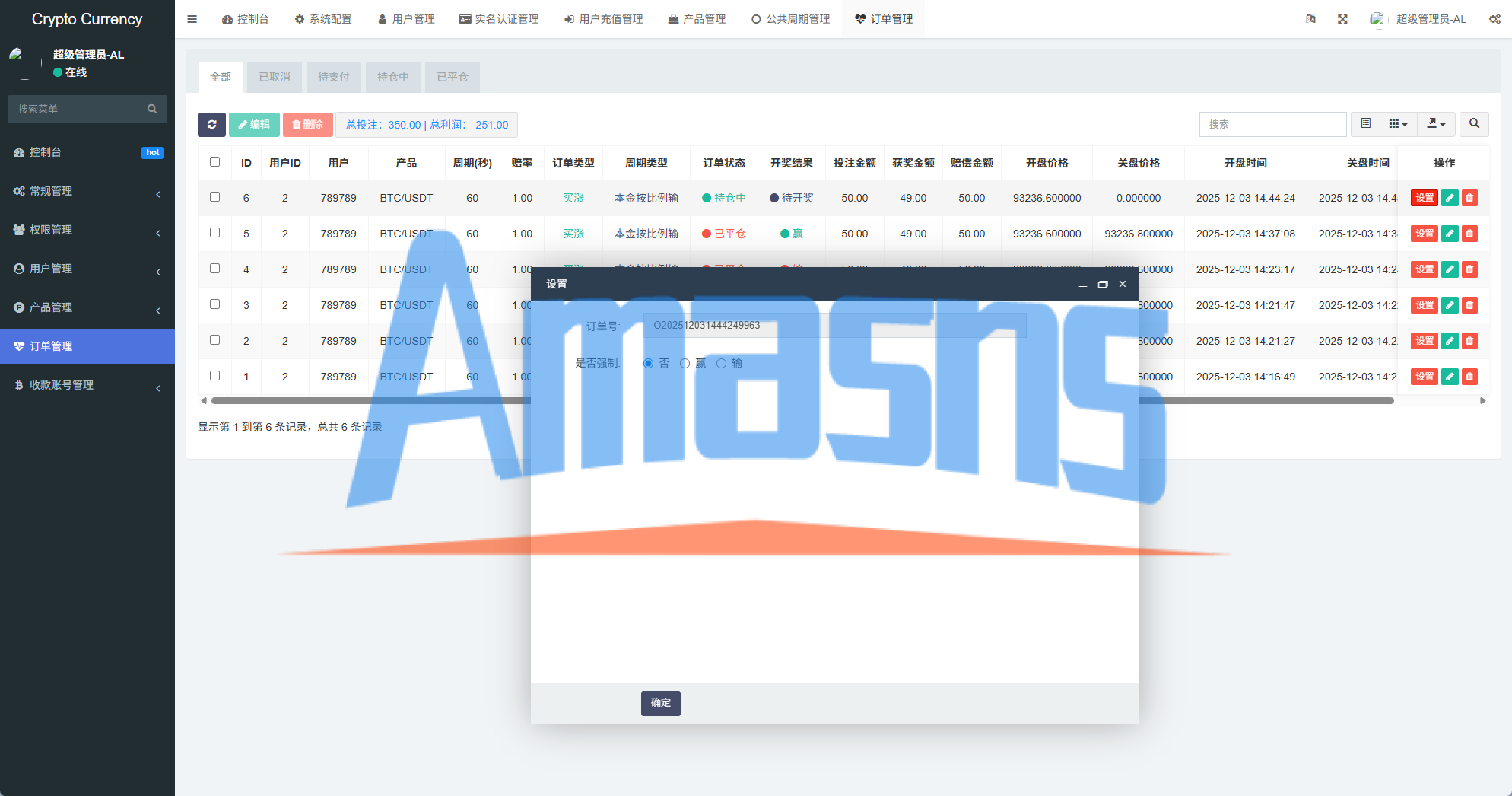Click the red 设置 button for order 2
Image resolution: width=1512 pixels, height=796 pixels.
[1425, 341]
